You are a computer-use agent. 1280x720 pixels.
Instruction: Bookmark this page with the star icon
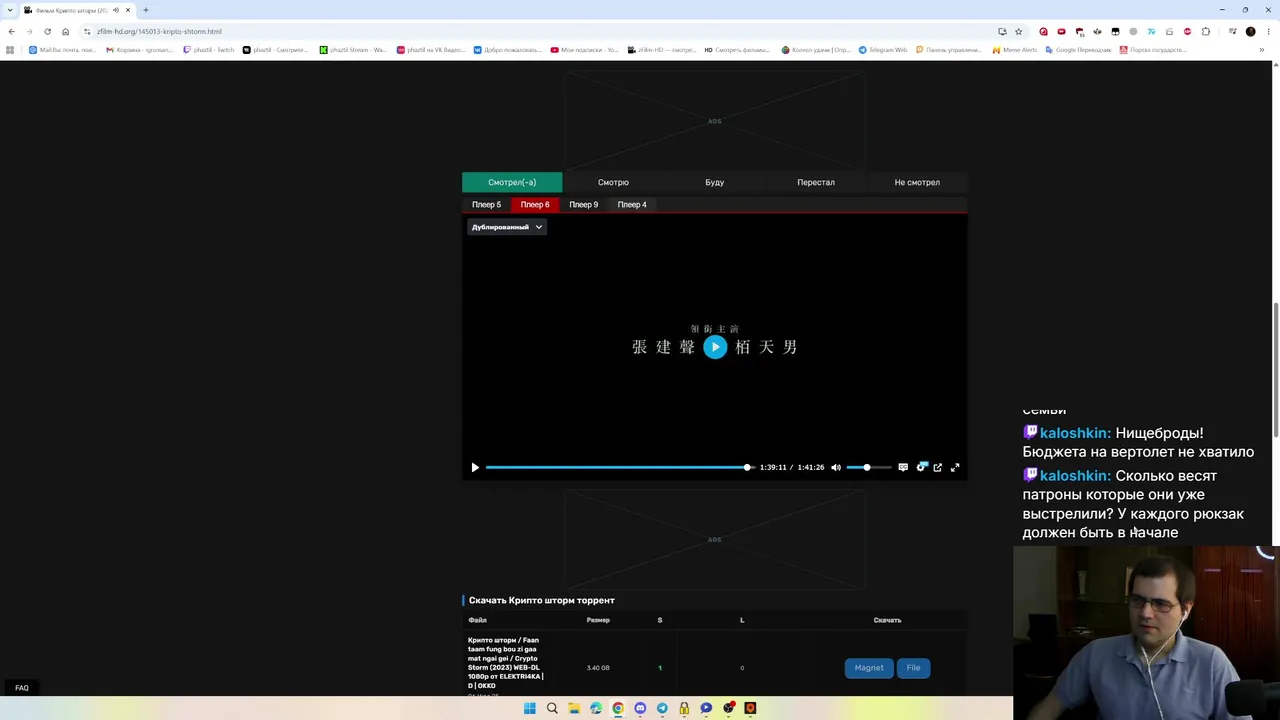1018,31
